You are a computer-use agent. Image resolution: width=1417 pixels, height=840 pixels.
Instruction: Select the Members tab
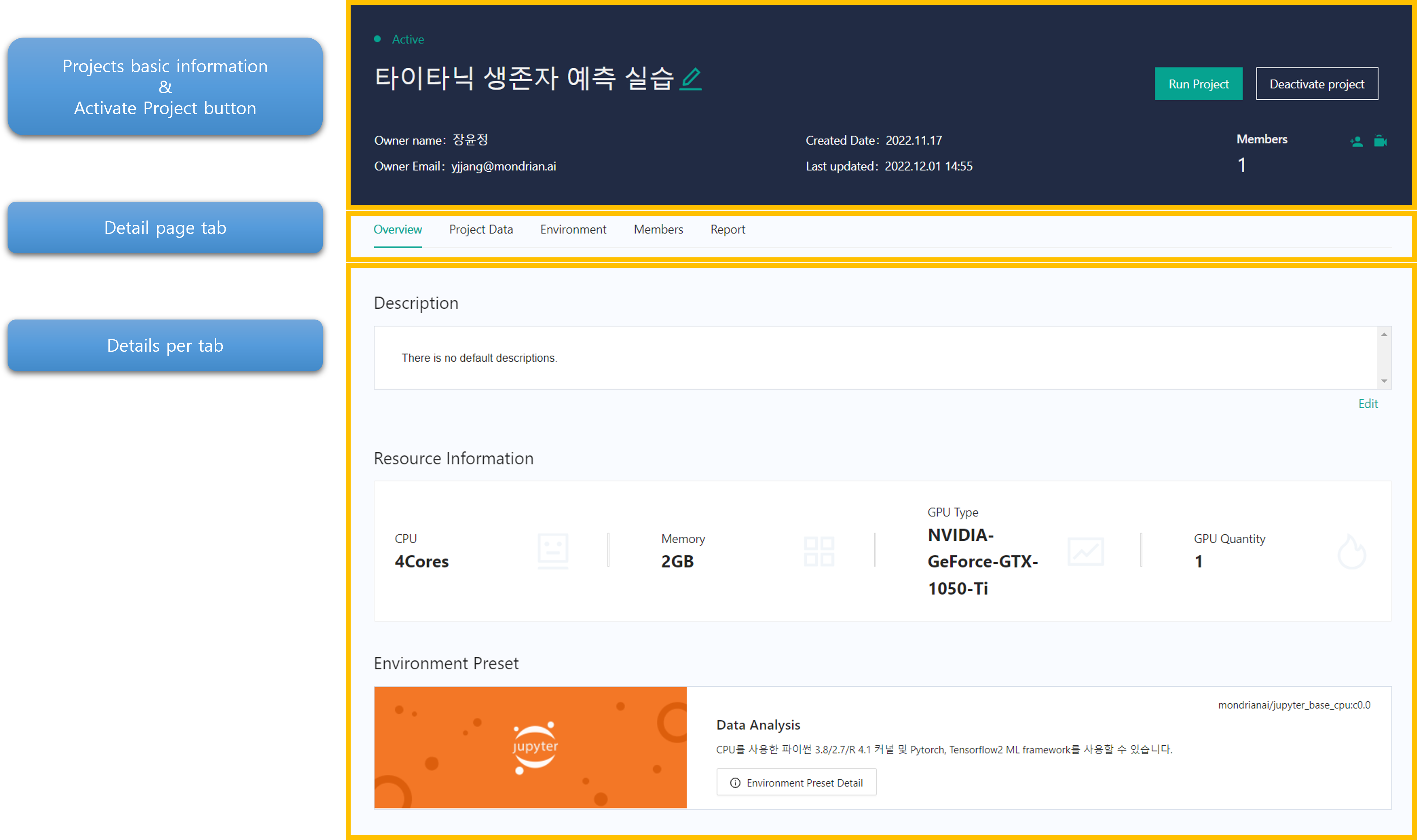[x=658, y=229]
